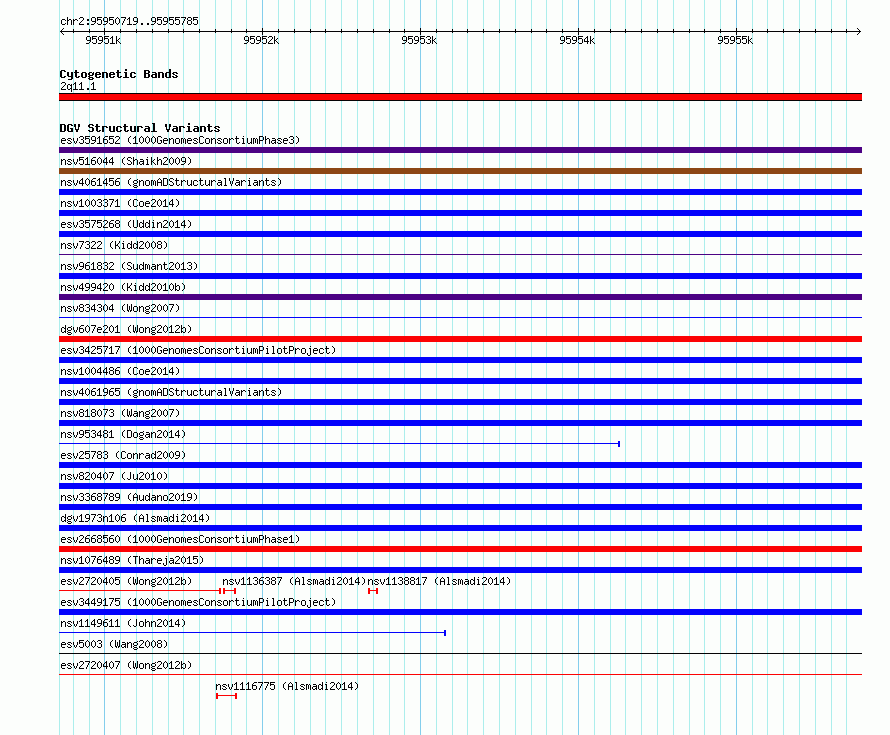Open variant esv3425717 (1000GenomesConsortiumPilotProject) label
The height and width of the screenshot is (735, 890).
click(x=198, y=350)
